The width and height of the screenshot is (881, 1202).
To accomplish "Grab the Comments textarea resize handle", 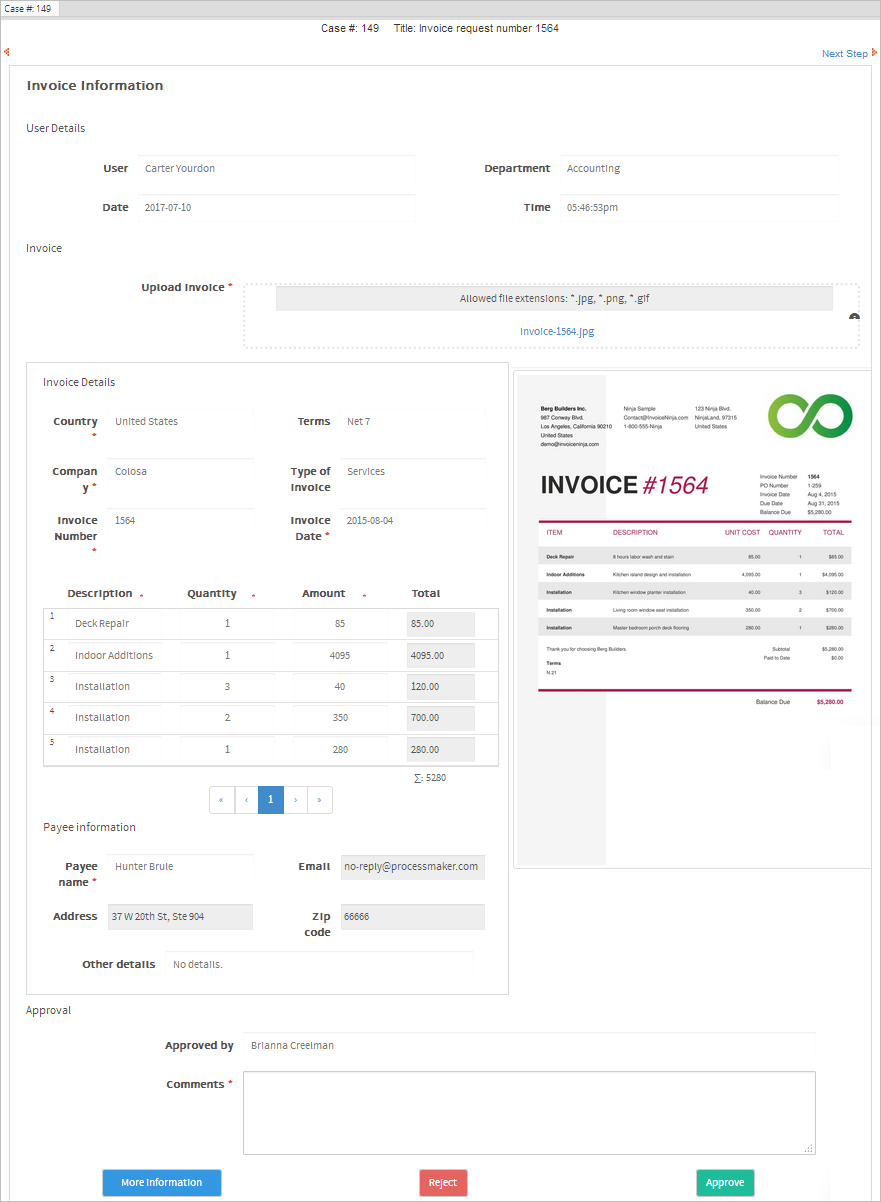I will [809, 1148].
